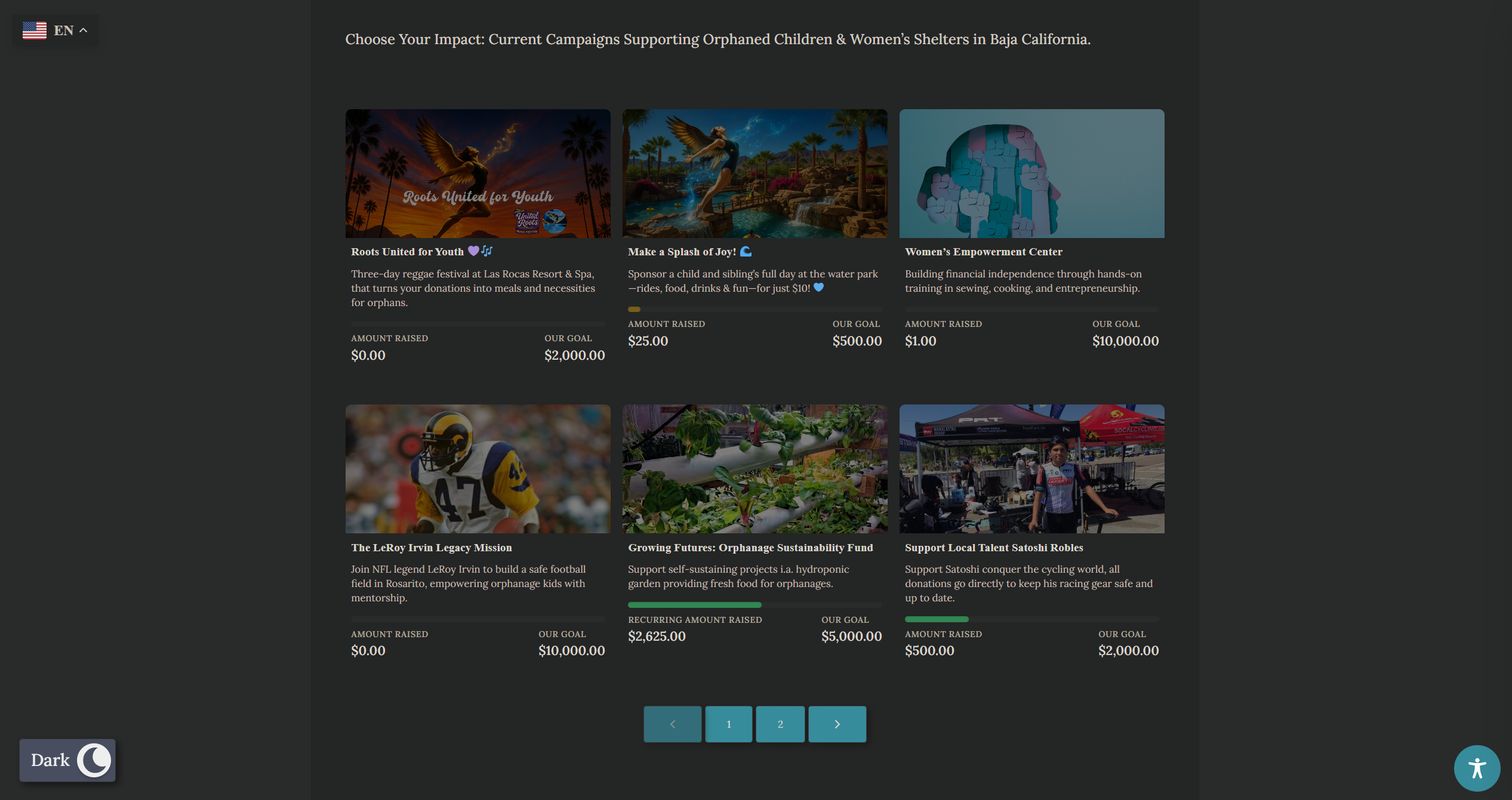The image size is (1512, 800).
Task: Go to pagination page 2
Action: tap(780, 724)
